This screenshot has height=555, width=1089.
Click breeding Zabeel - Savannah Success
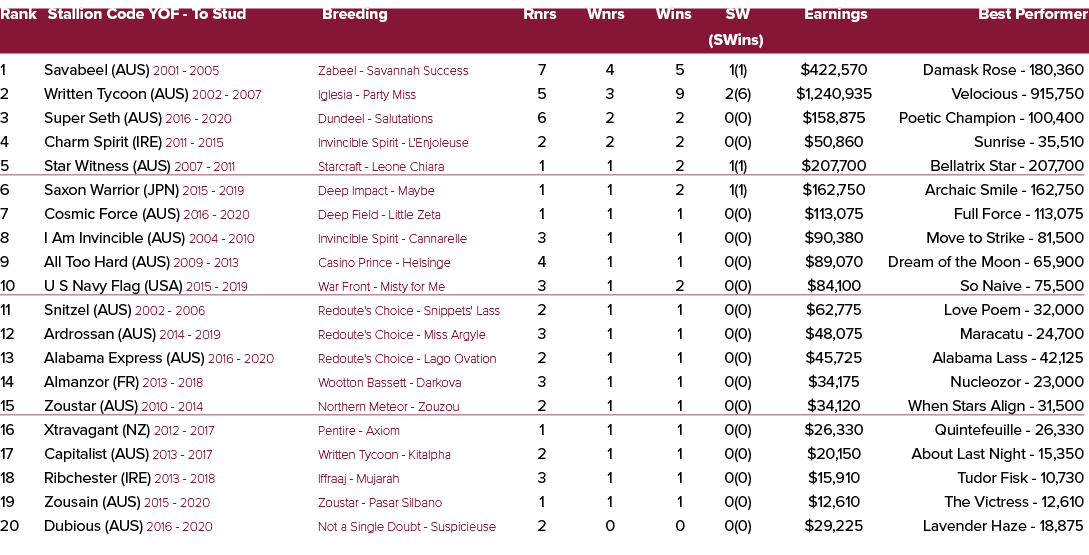tap(393, 71)
